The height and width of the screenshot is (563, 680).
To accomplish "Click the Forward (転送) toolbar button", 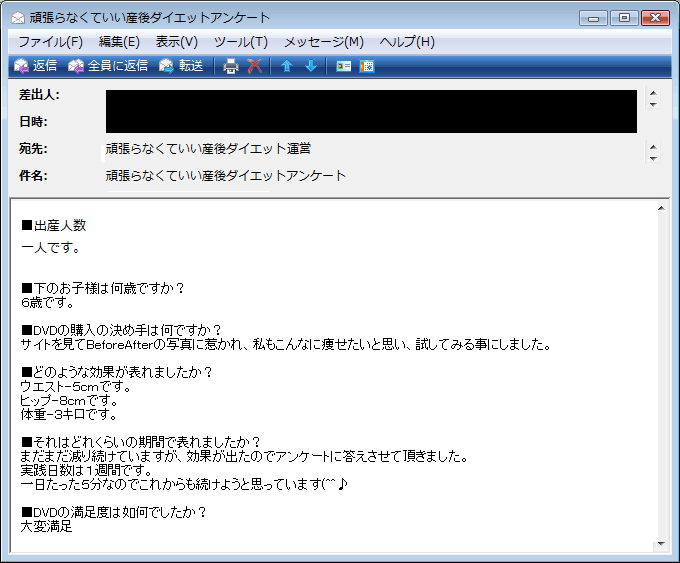I will tap(181, 66).
